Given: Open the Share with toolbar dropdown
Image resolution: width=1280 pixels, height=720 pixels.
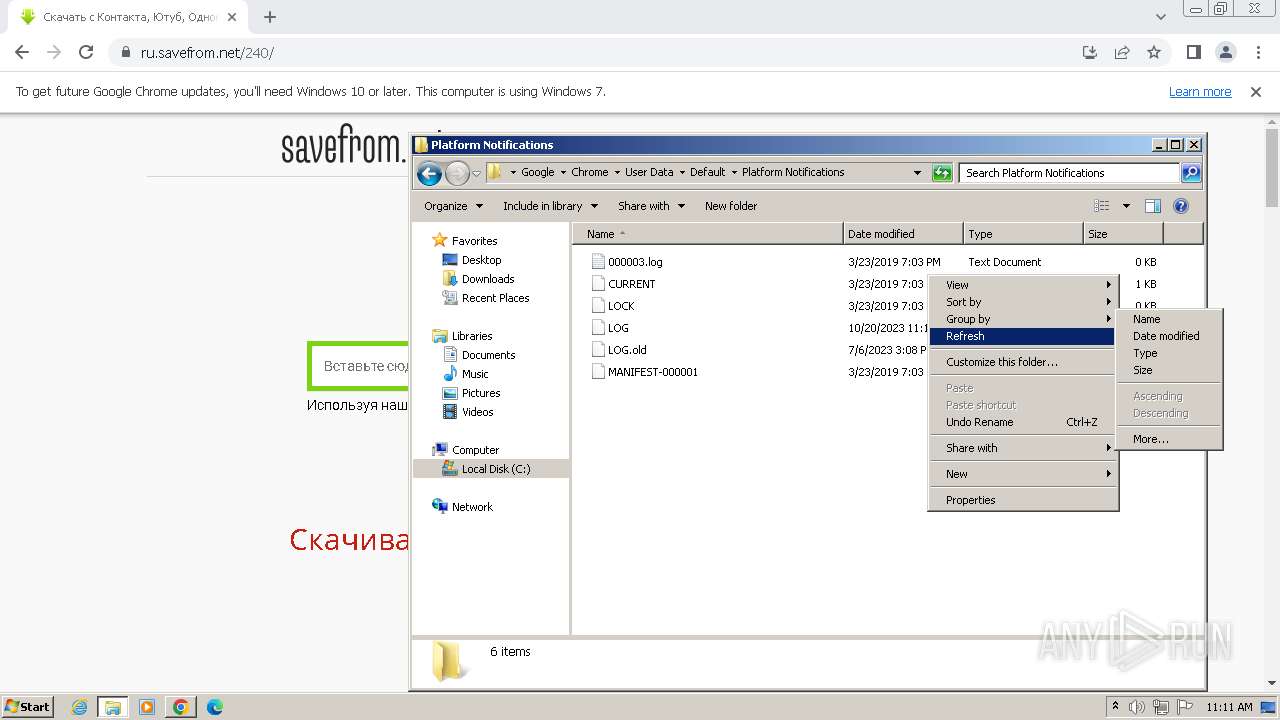Looking at the screenshot, I should [x=651, y=206].
